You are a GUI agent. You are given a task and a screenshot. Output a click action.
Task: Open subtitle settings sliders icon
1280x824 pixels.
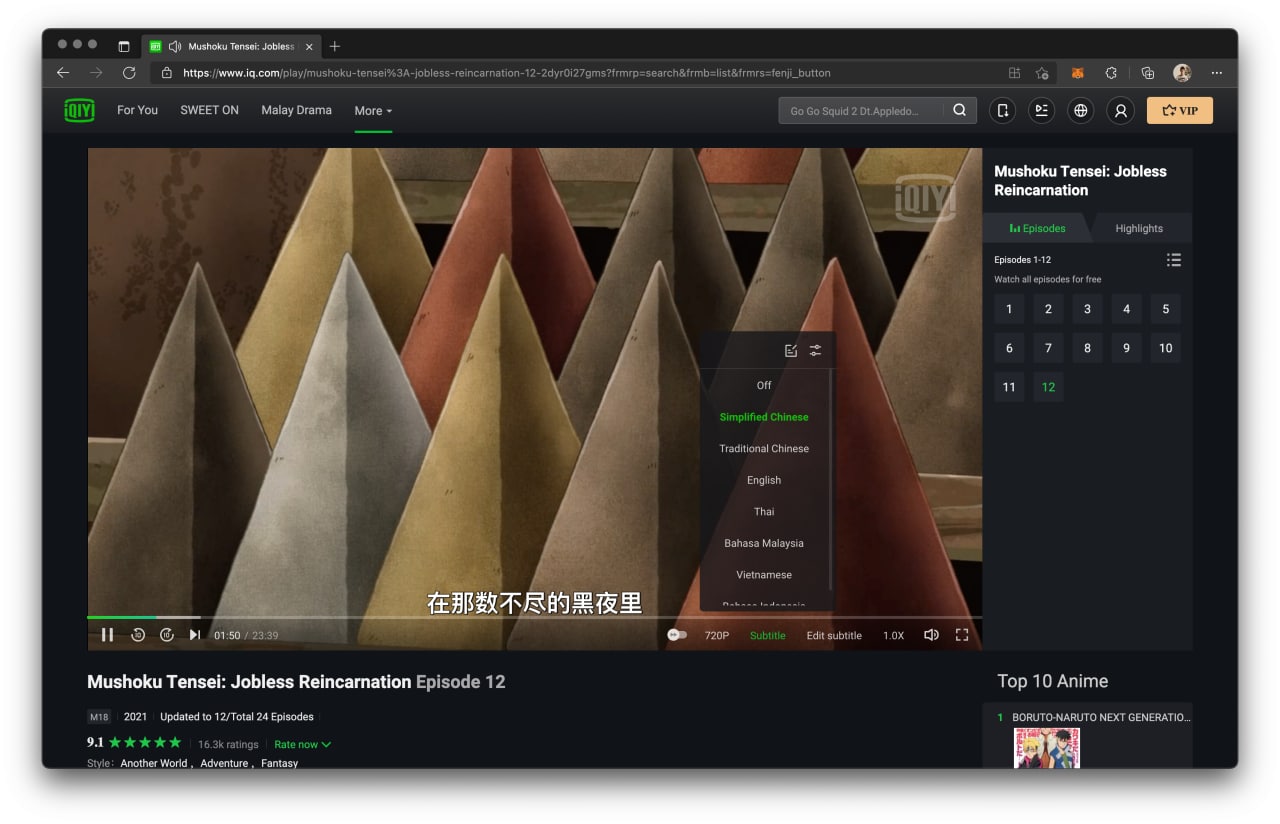(x=816, y=350)
